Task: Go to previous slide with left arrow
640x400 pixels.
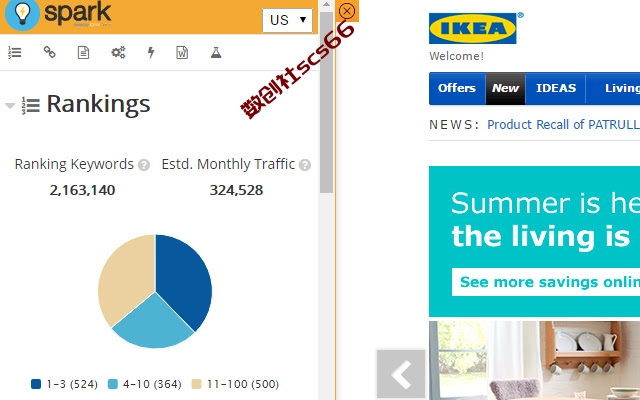Action: 401,374
